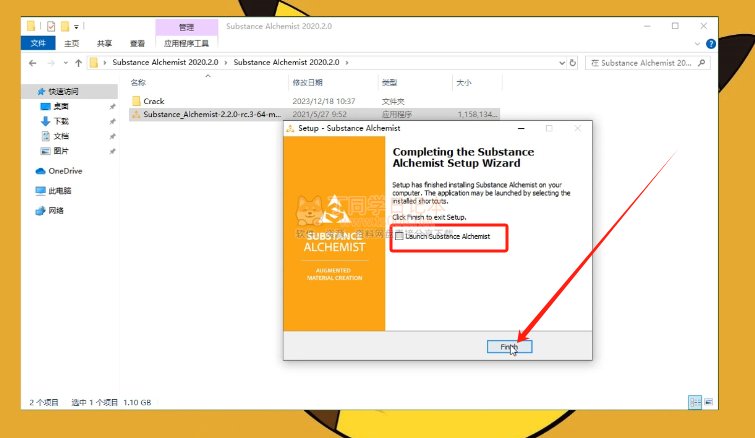
Task: Click the address bar folder icon
Action: coord(94,63)
